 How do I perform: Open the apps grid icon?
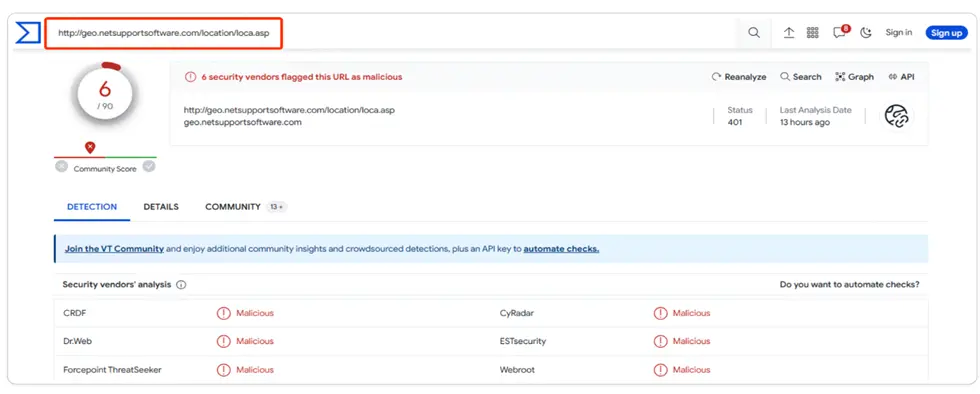point(812,33)
